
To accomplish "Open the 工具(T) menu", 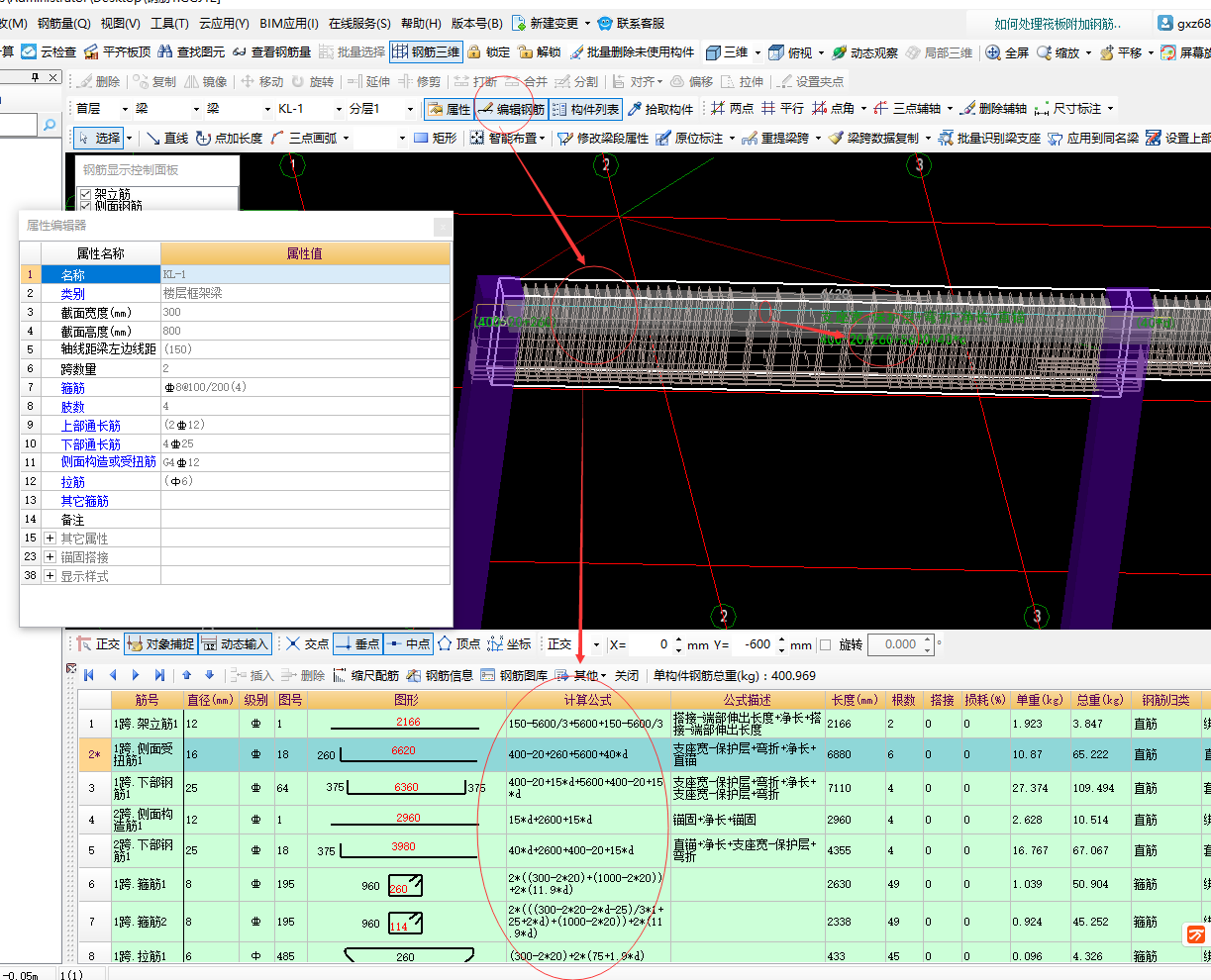I will [168, 23].
